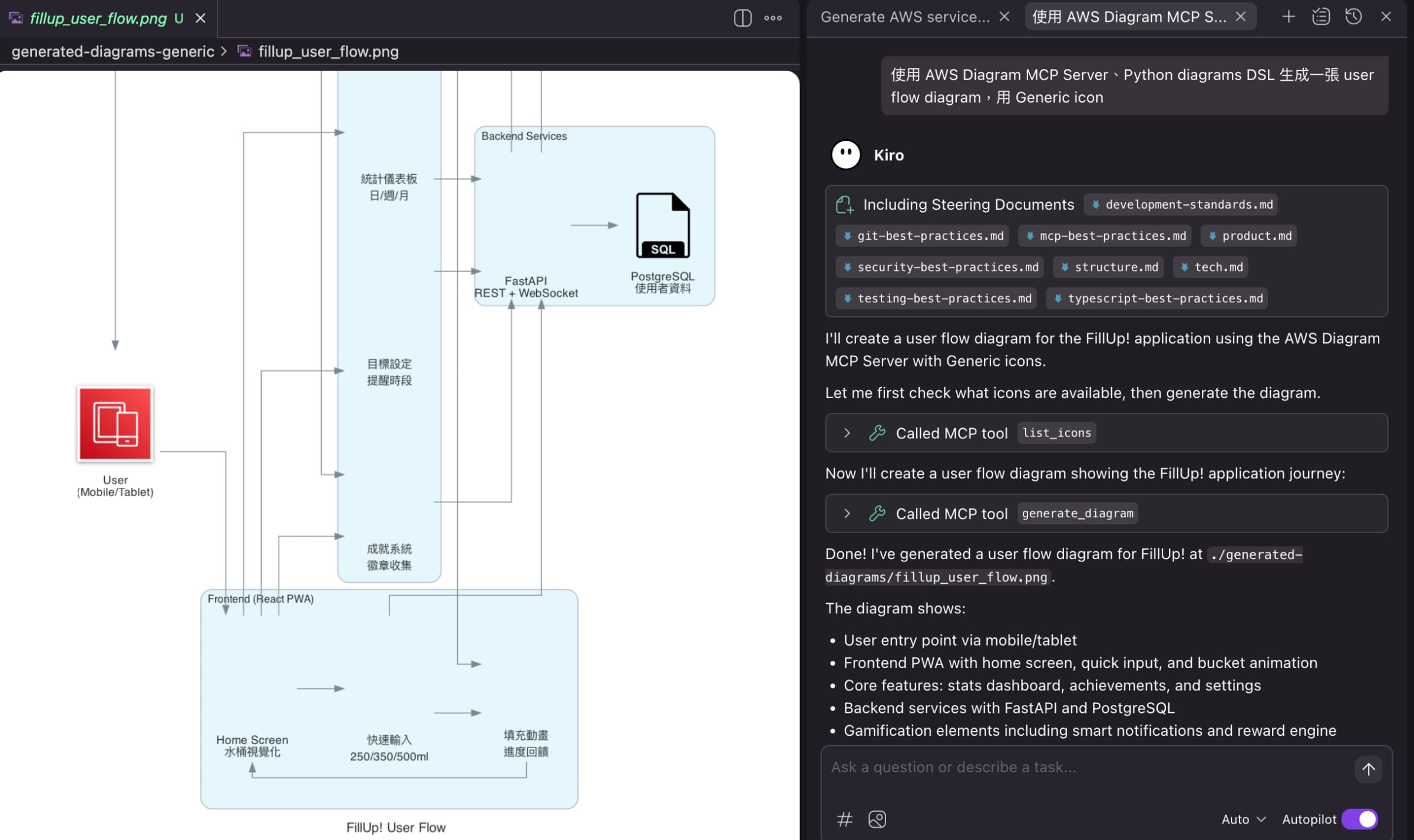Viewport: 1414px width, 840px height.
Task: Expand the generate_diagram MCP tool call
Action: coord(847,513)
